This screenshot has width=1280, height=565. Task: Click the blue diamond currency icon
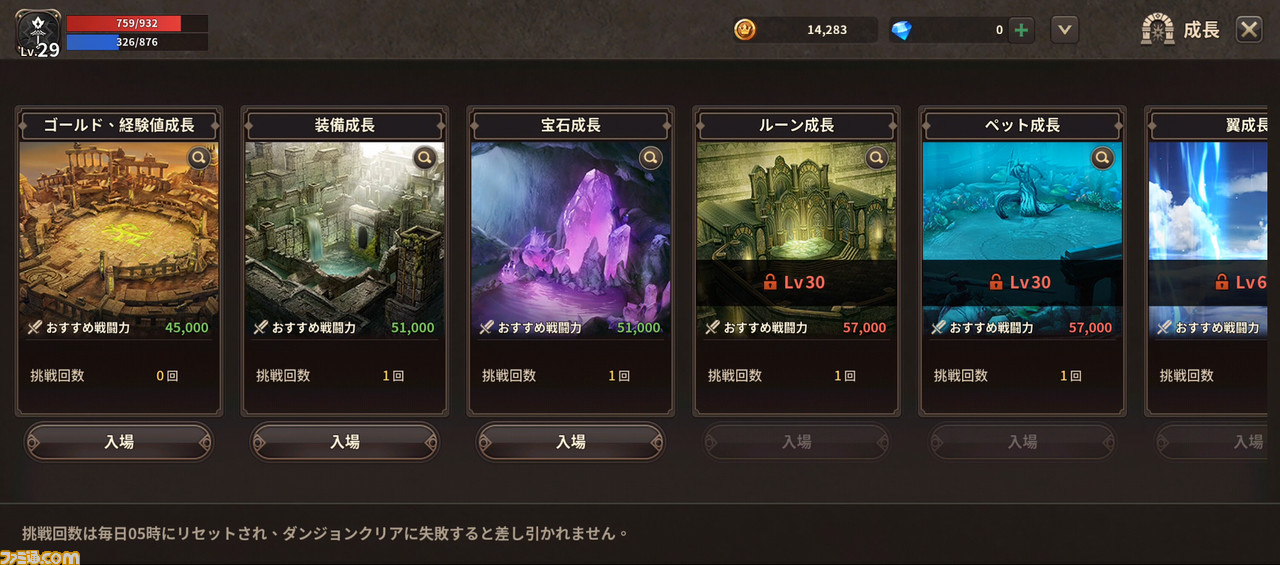tap(902, 30)
